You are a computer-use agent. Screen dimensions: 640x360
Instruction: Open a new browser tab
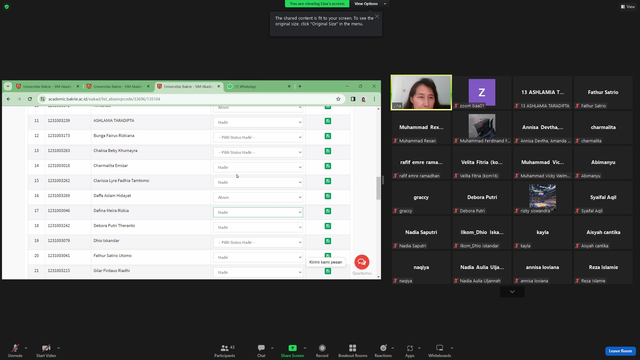click(x=300, y=87)
